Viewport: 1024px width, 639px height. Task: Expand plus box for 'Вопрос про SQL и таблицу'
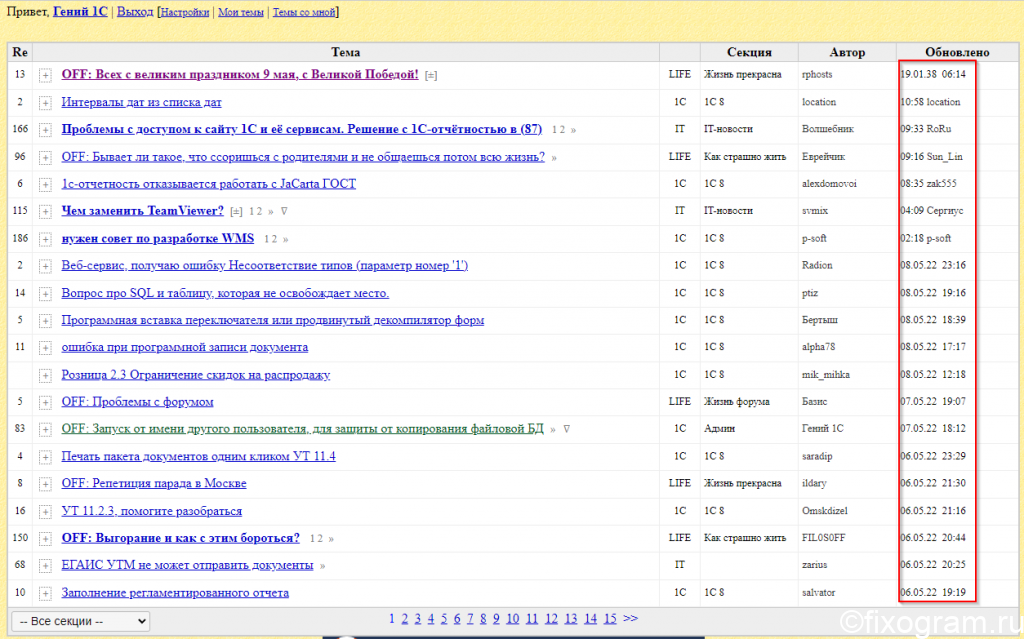tap(45, 294)
